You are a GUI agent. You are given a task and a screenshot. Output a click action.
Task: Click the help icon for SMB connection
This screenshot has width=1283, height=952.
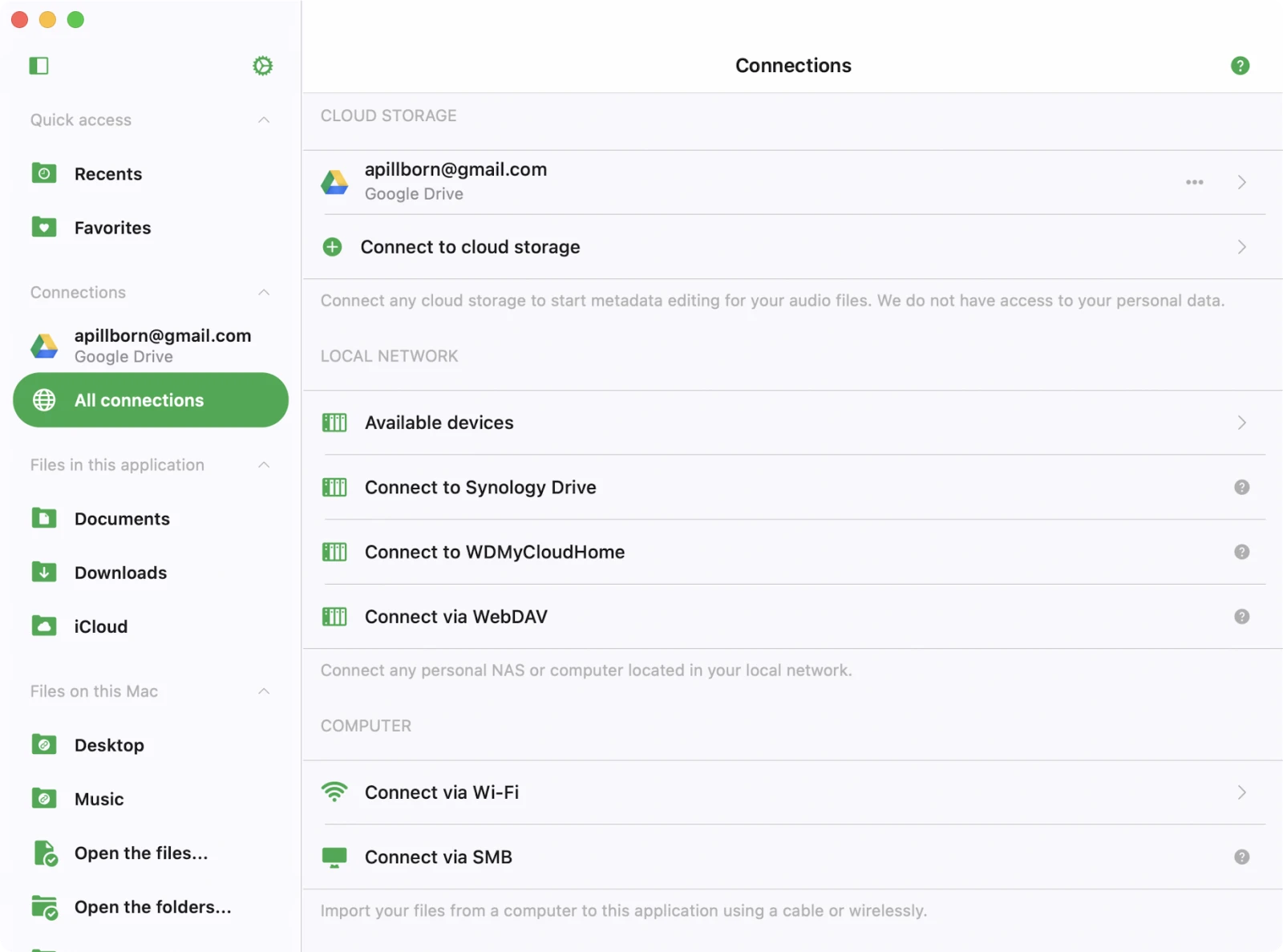(x=1241, y=857)
